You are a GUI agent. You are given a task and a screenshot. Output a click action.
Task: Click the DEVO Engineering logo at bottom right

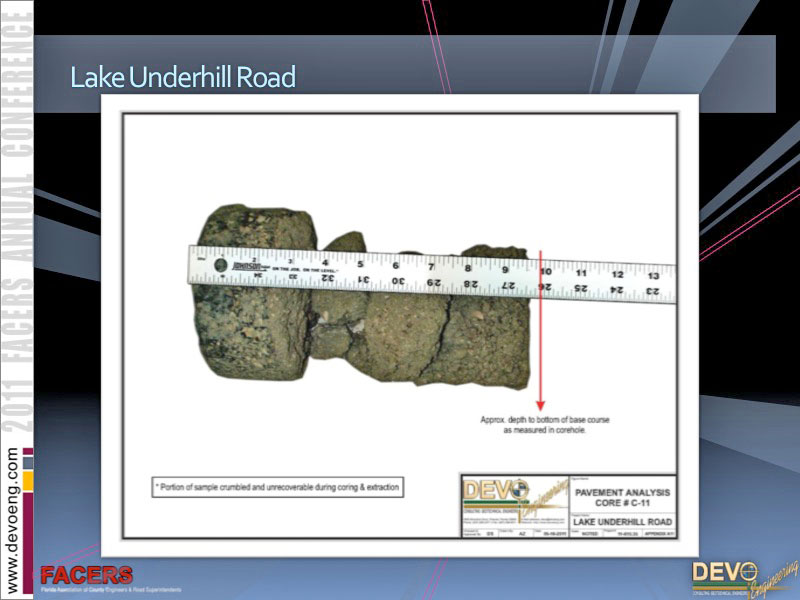click(738, 576)
